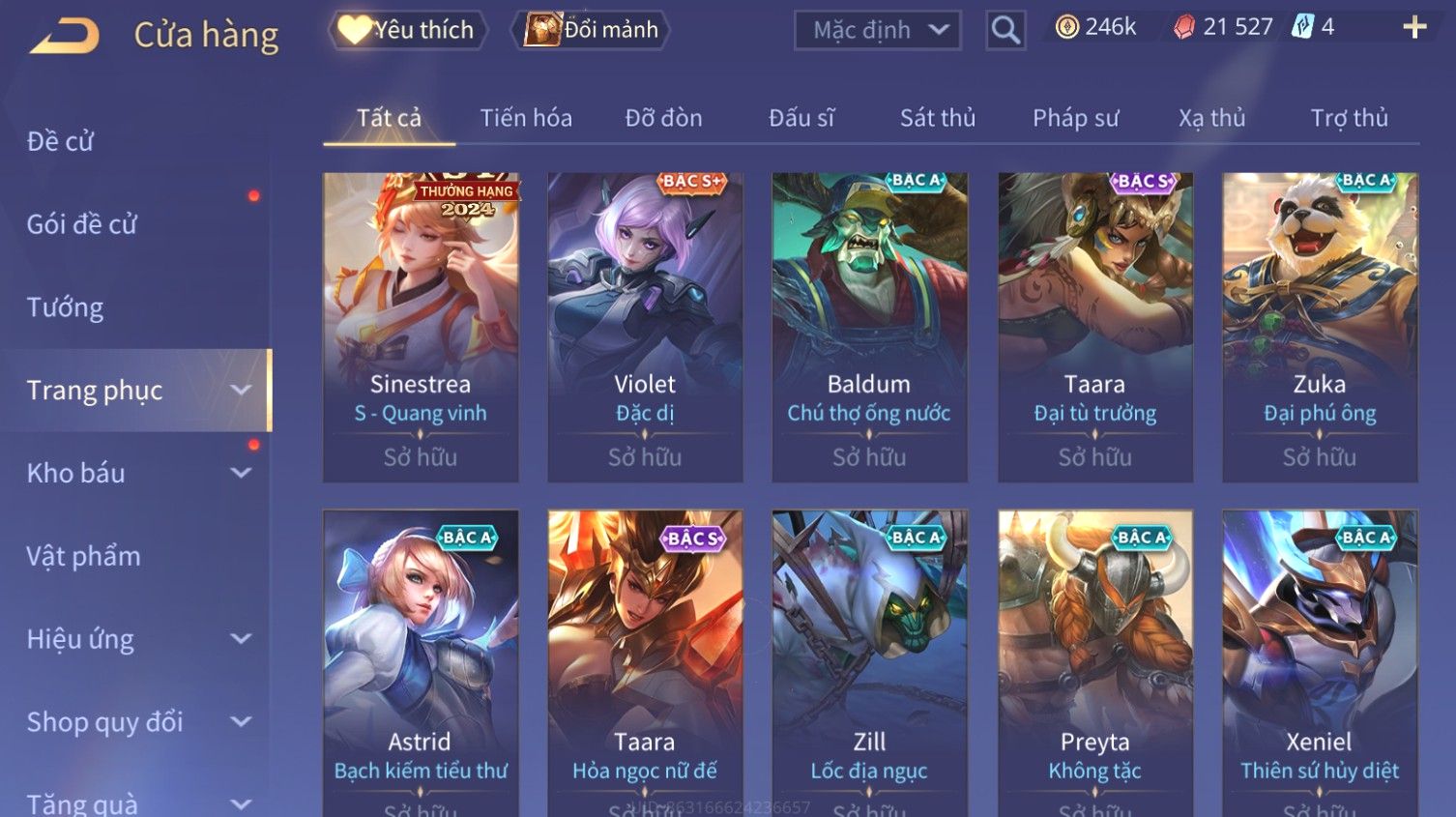The image size is (1456, 817).
Task: Open Đổi mảnh fragment exchange
Action: point(591,30)
